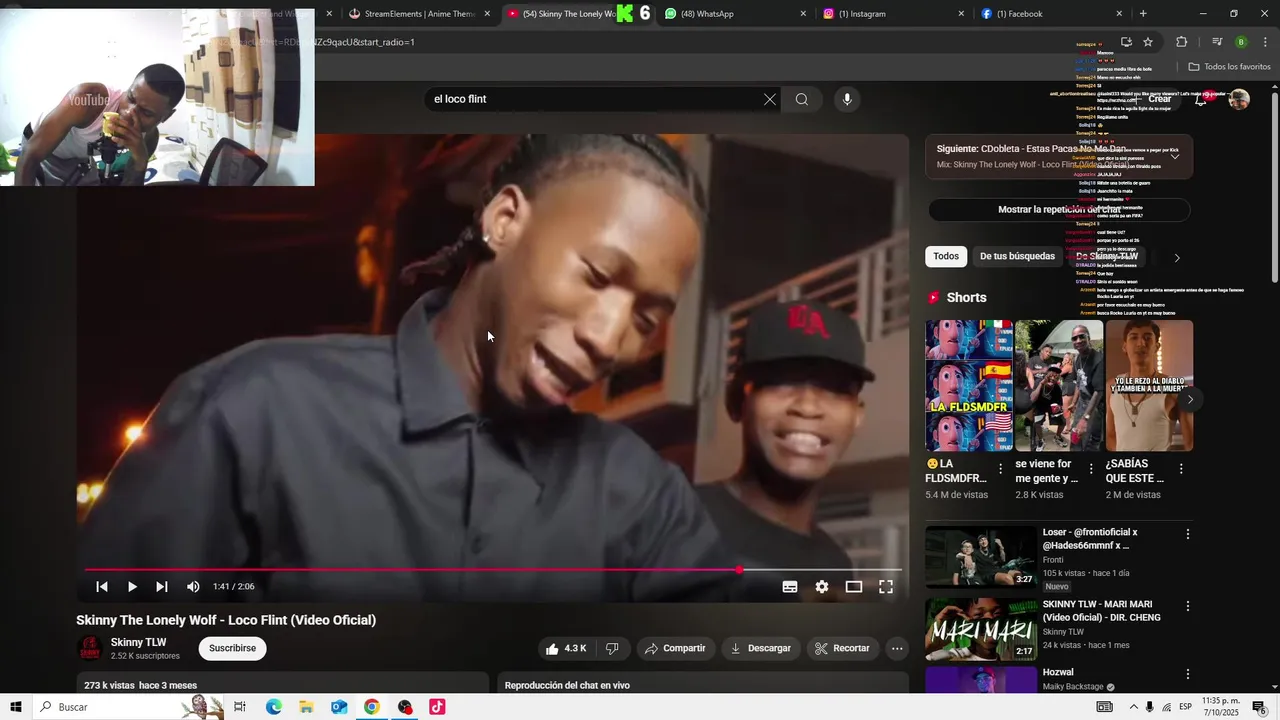Like the video with 4.3 K thumbs up

coord(566,648)
